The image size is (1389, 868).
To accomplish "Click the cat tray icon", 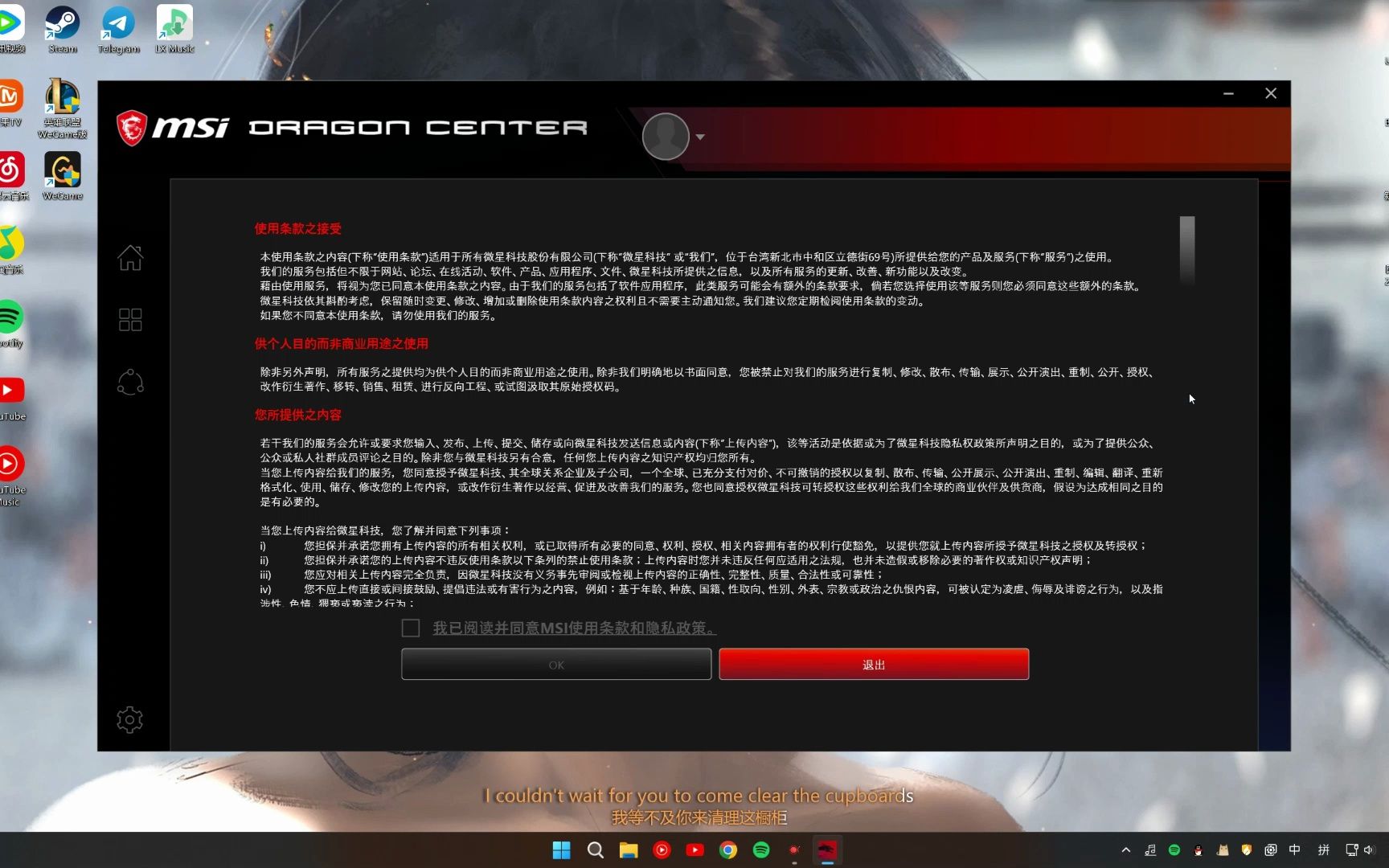I will tap(1223, 850).
